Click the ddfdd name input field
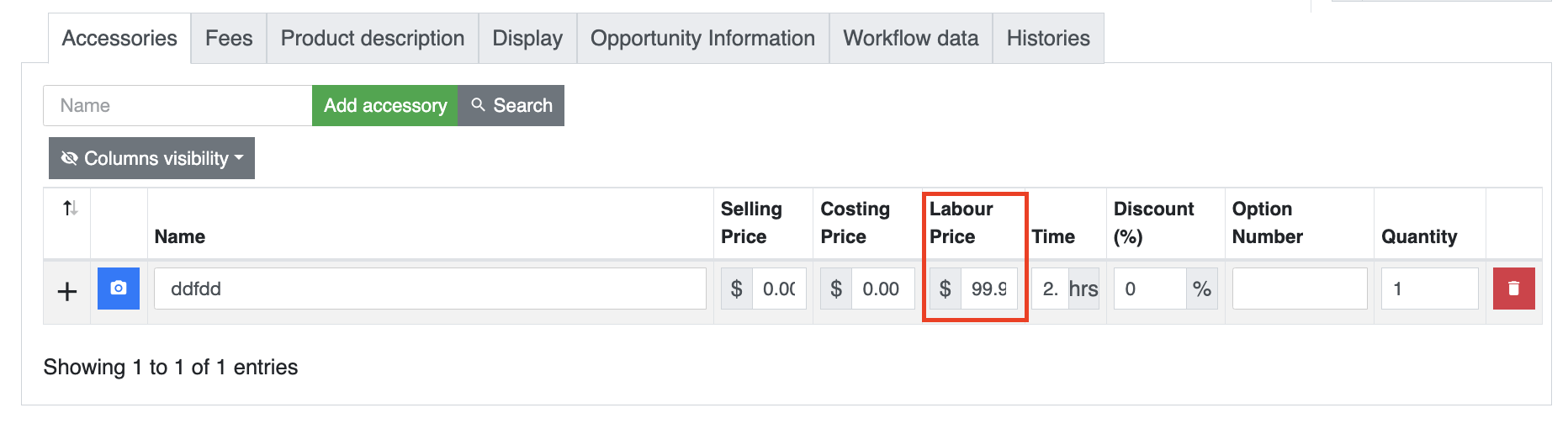 430,289
